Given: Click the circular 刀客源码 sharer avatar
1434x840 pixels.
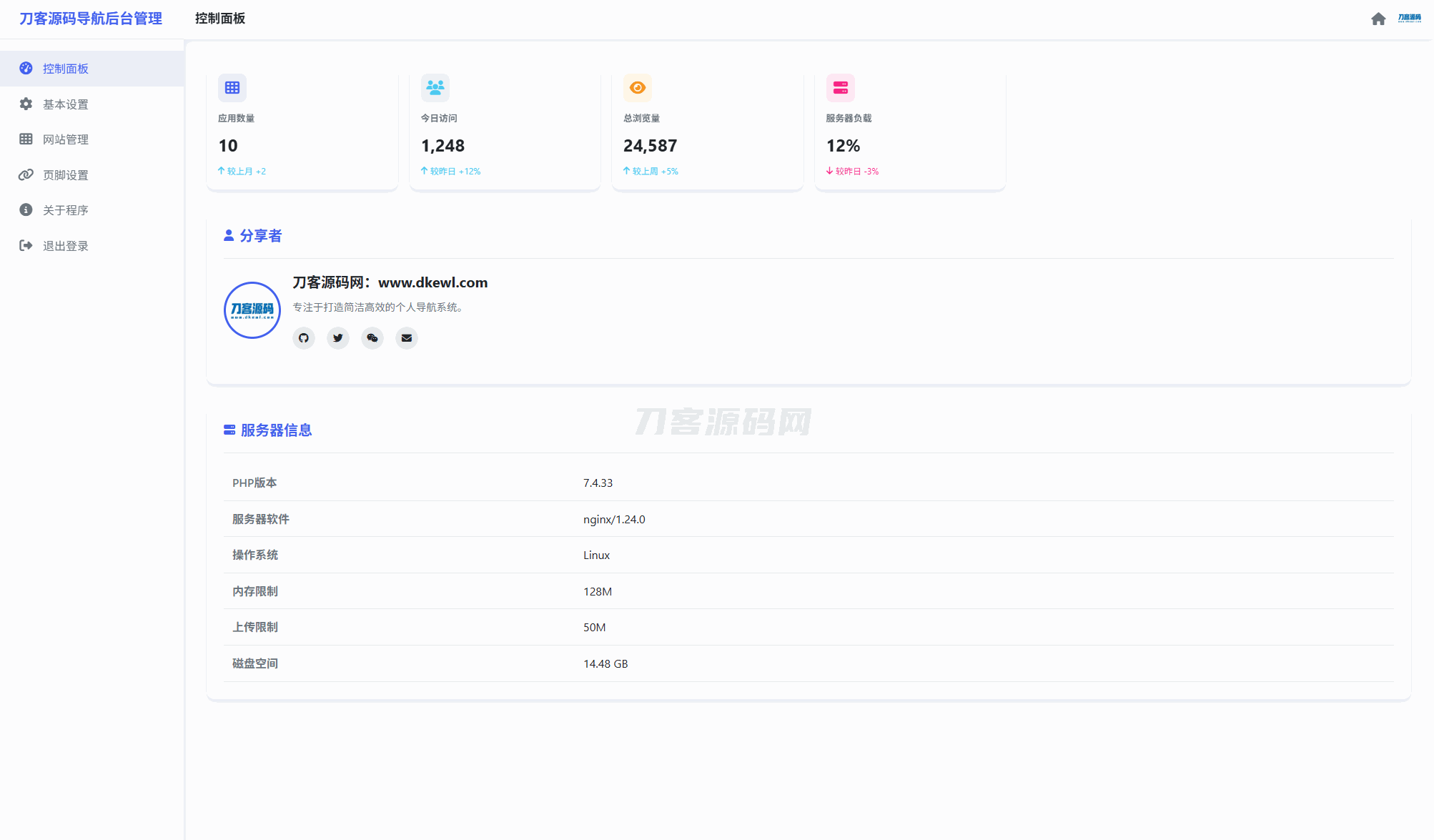Looking at the screenshot, I should (252, 310).
